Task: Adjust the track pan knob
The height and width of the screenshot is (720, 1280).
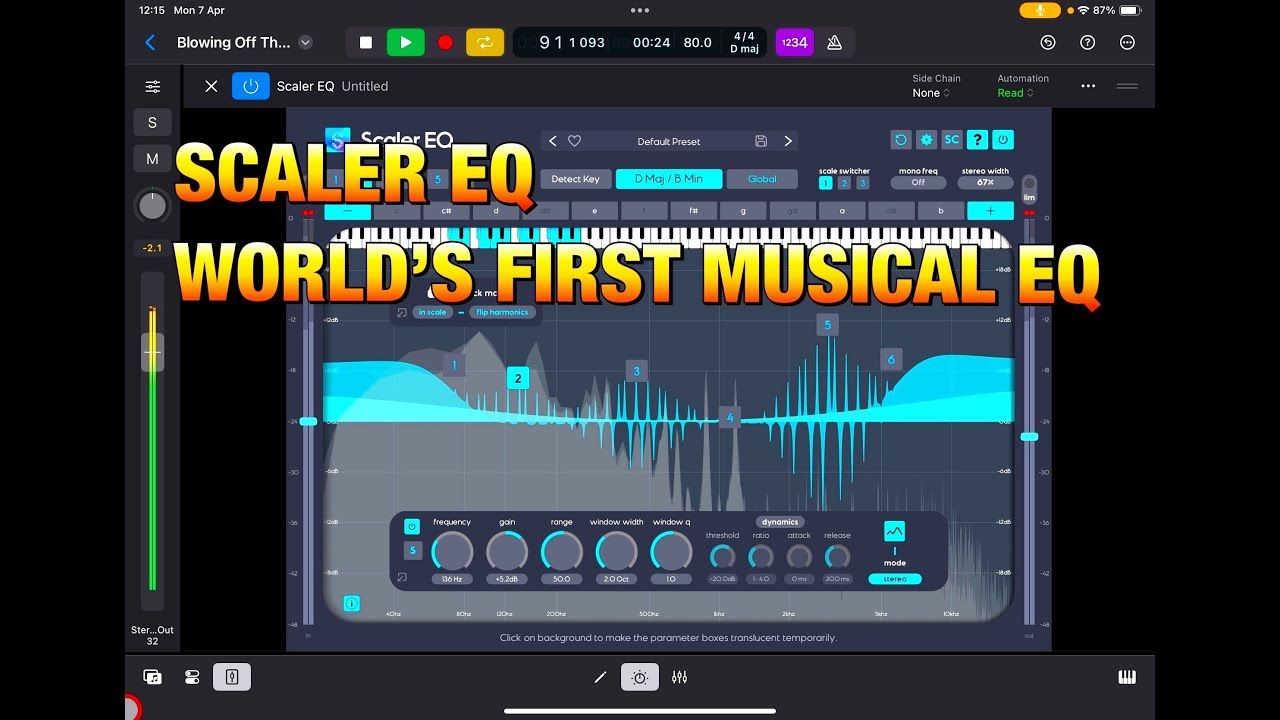Action: point(152,206)
